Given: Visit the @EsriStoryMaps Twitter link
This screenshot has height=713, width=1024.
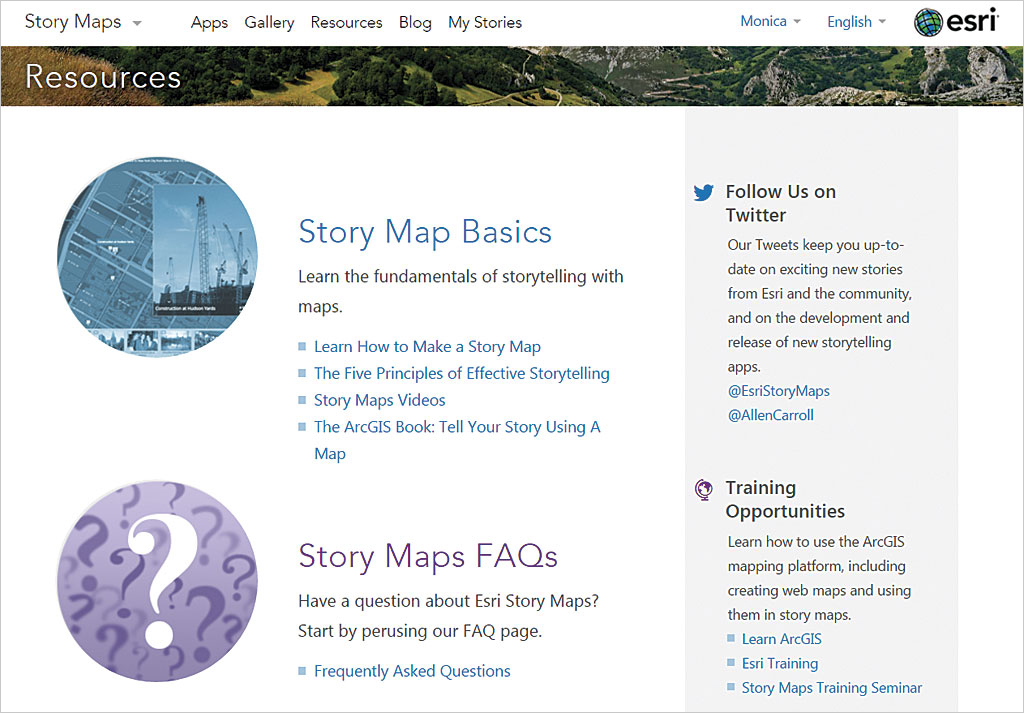Looking at the screenshot, I should (779, 391).
